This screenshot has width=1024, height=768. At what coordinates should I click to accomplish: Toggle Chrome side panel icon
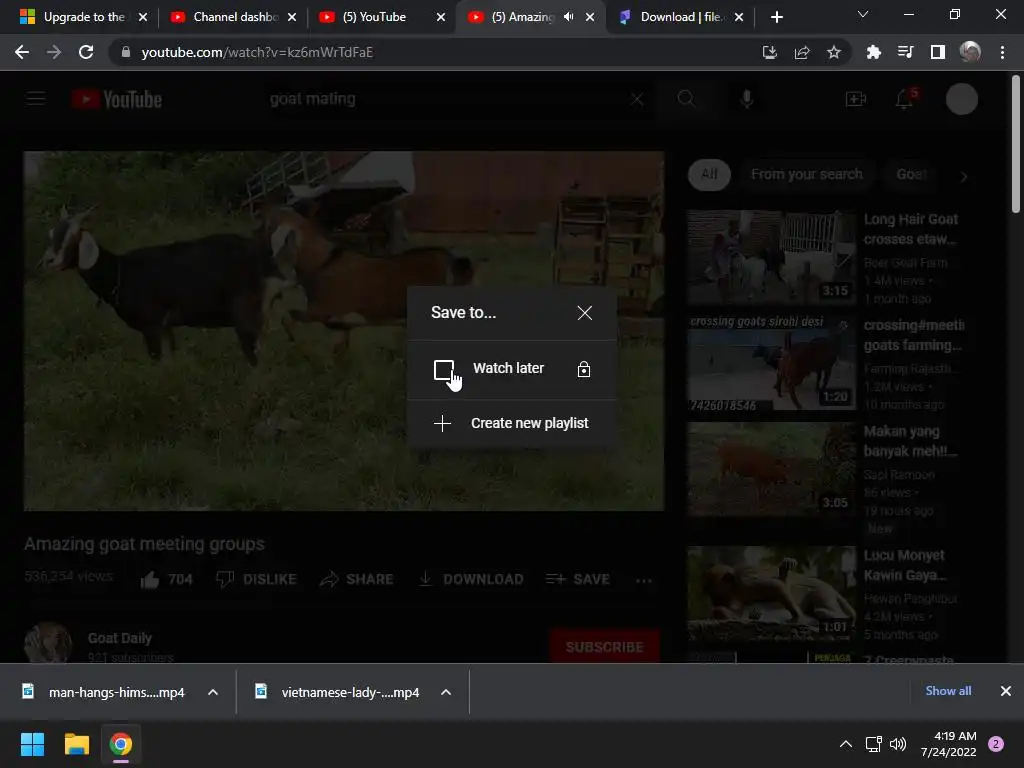click(938, 52)
